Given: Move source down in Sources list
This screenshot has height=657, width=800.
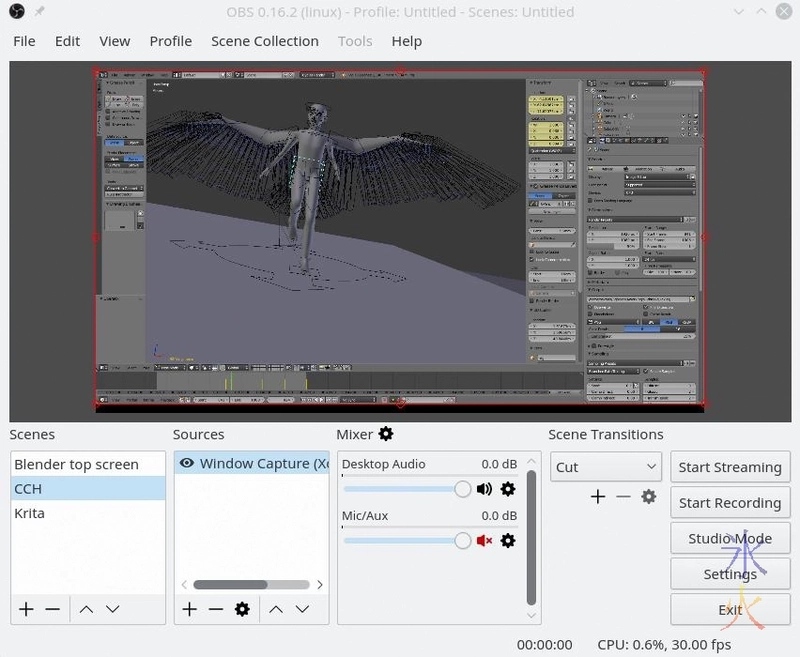Looking at the screenshot, I should [302, 609].
